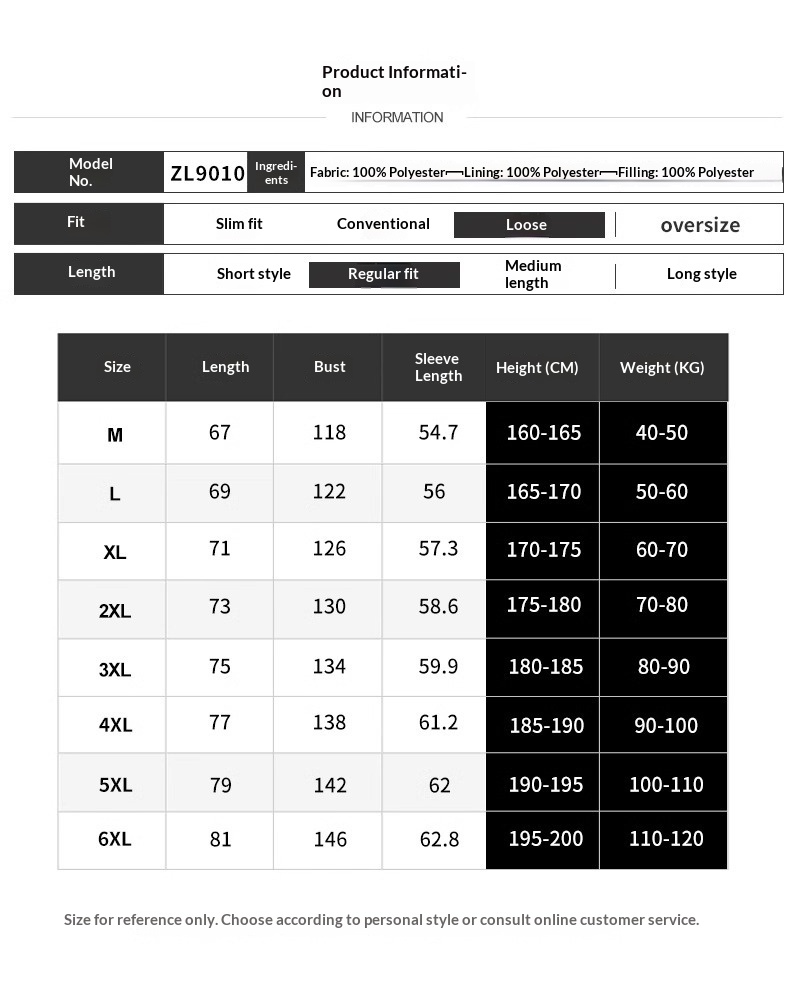Click the Size column header

tap(117, 367)
